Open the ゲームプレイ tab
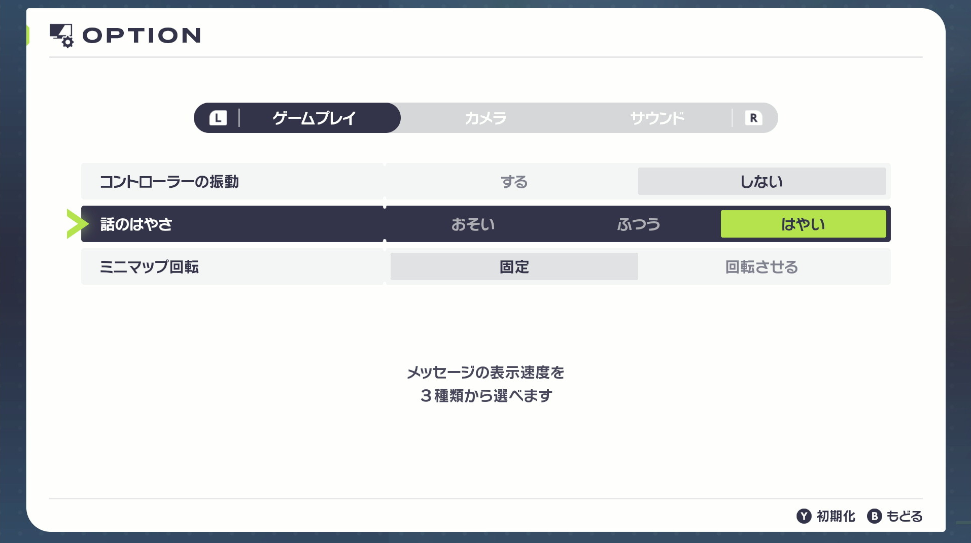 pyautogui.click(x=315, y=118)
